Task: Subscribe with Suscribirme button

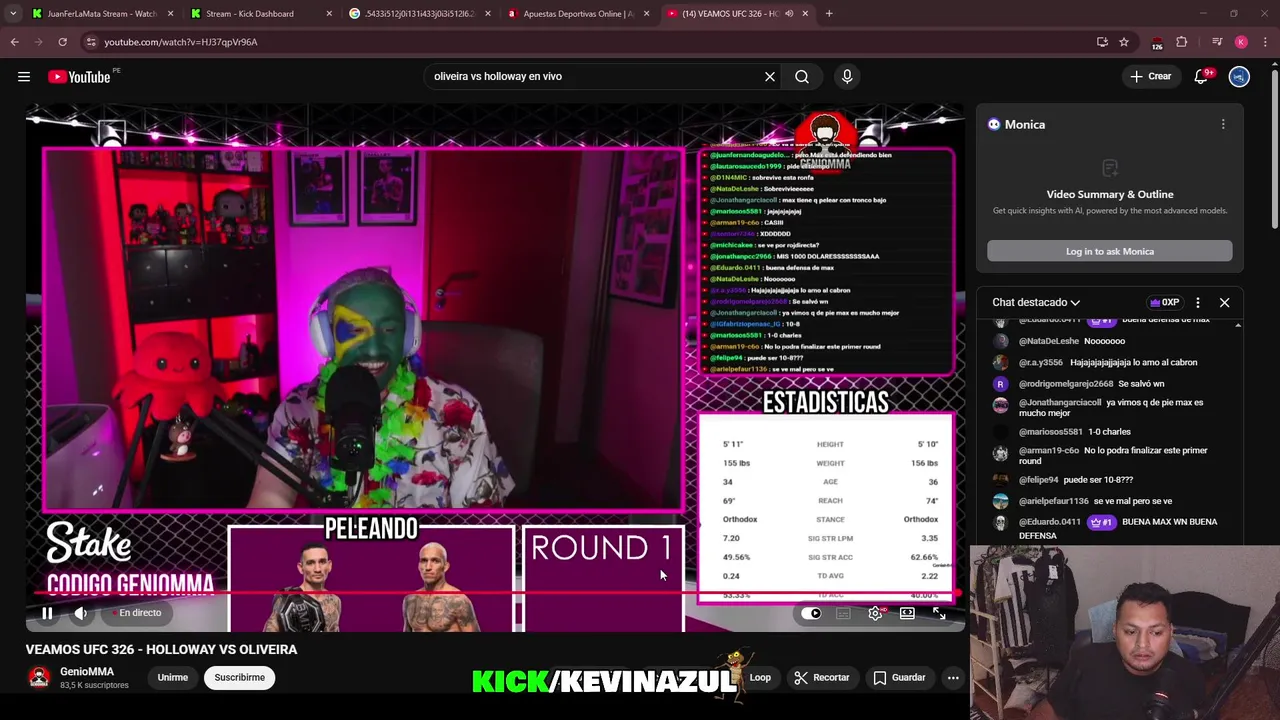Action: point(239,677)
